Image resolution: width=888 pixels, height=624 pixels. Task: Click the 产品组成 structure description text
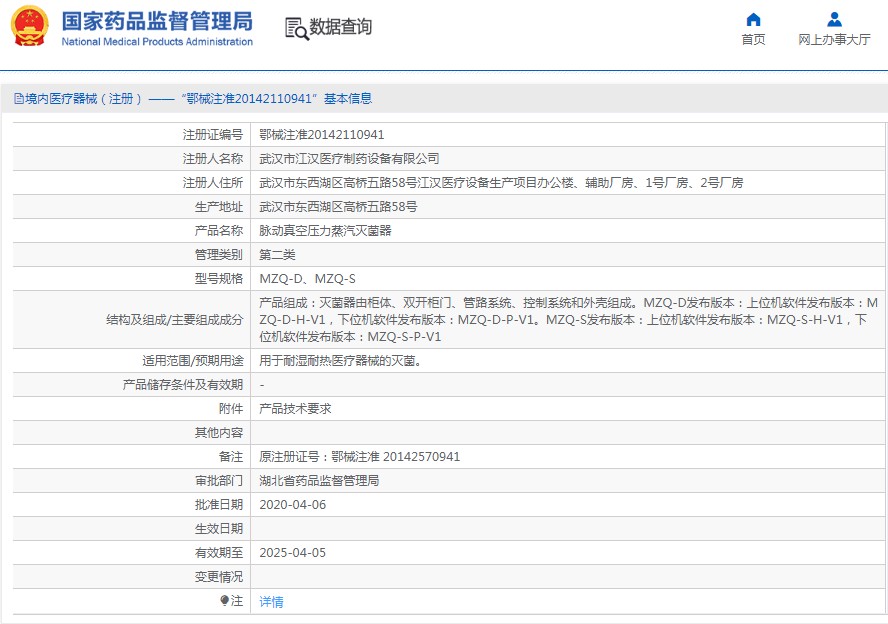click(569, 320)
